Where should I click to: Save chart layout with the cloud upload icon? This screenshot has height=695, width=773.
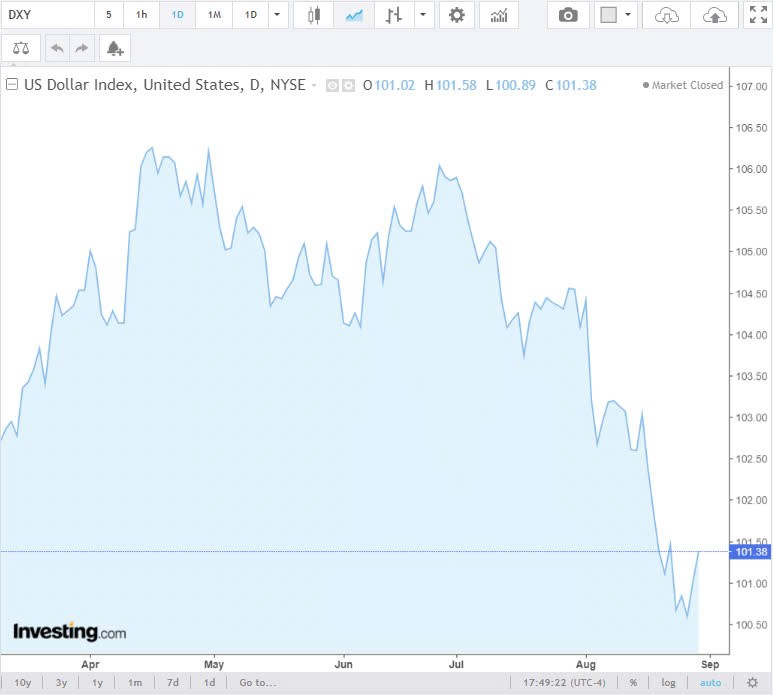point(714,15)
